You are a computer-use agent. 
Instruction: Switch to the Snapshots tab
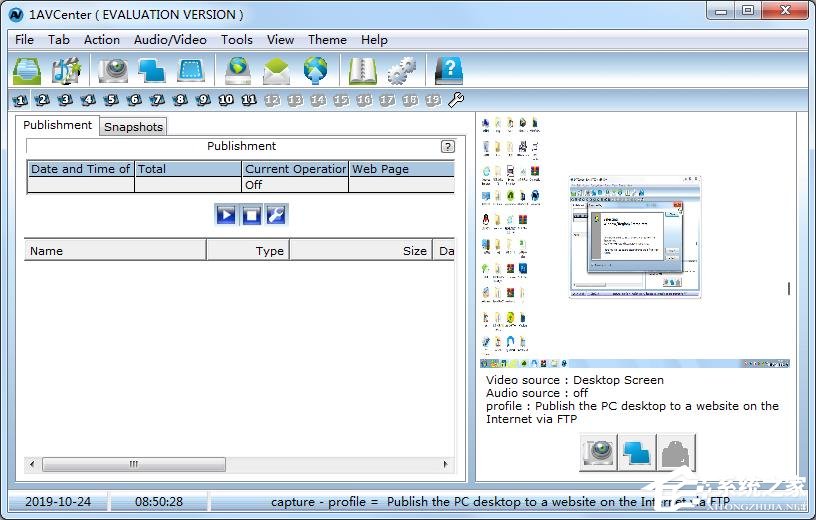tap(133, 127)
